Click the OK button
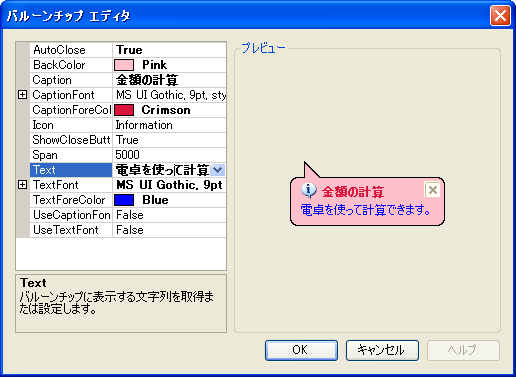 301,350
